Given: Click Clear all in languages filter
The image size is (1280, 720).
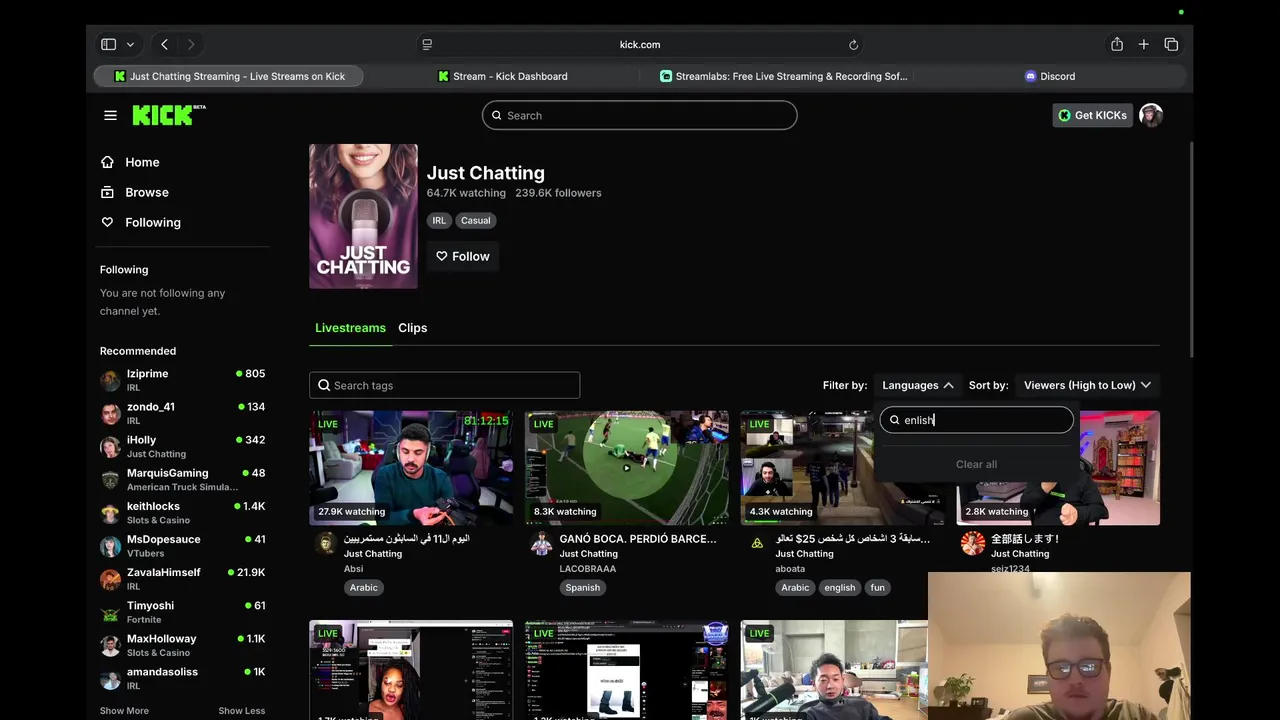Looking at the screenshot, I should [x=976, y=464].
